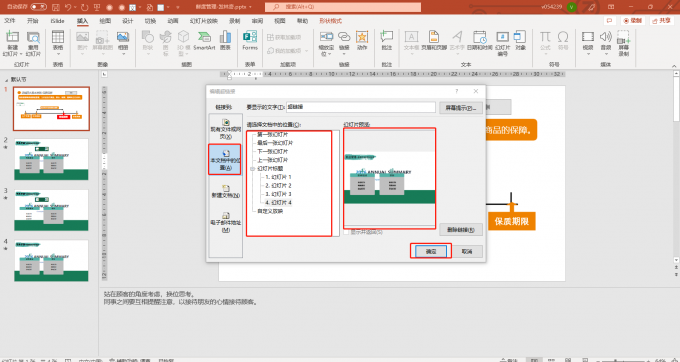Image resolution: width=680 pixels, height=362 pixels.
Task: Click the ScreenTip (屏幕提示) button
Action: [461, 108]
